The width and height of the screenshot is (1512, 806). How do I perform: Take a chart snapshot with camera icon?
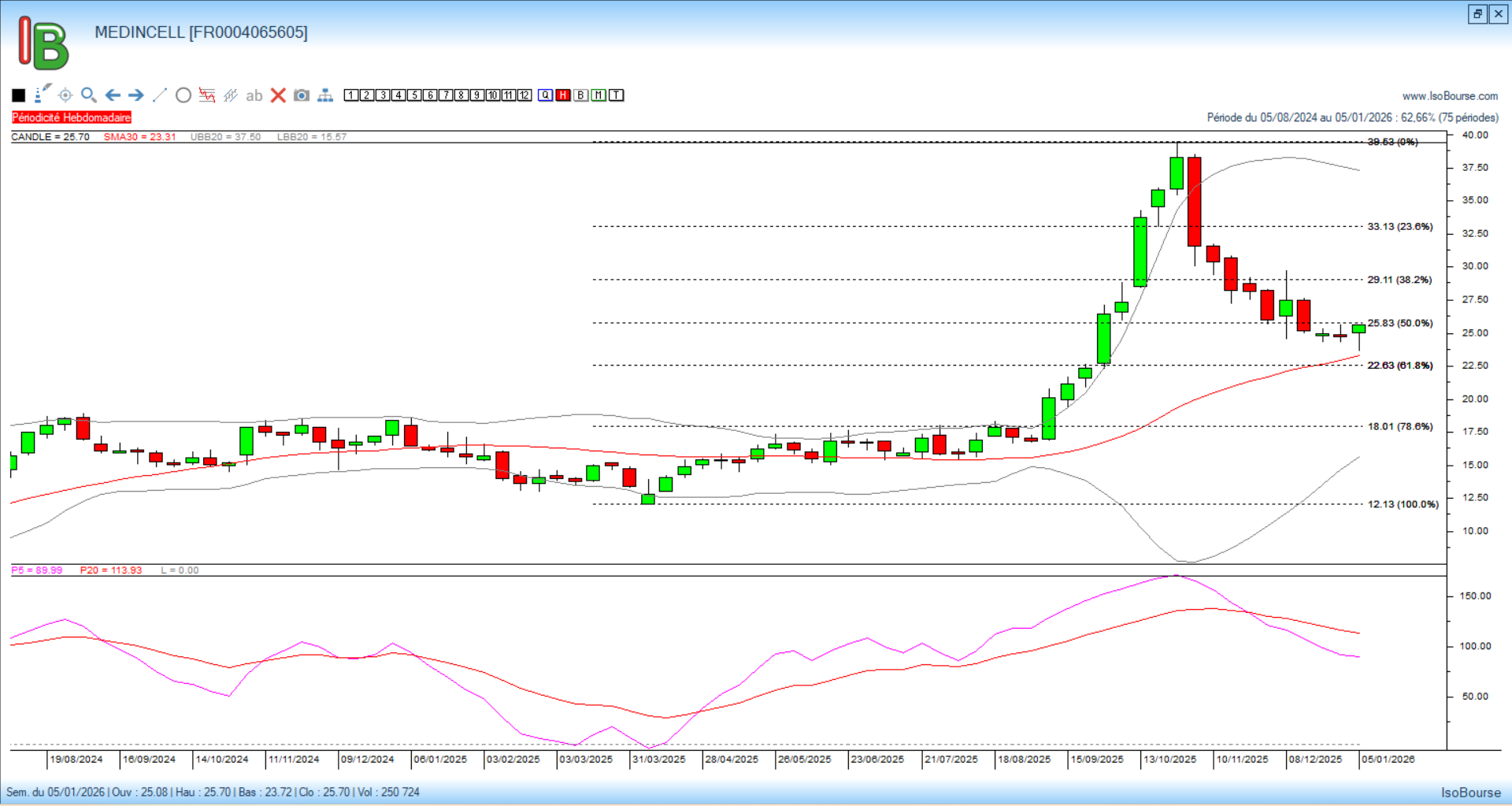[302, 95]
